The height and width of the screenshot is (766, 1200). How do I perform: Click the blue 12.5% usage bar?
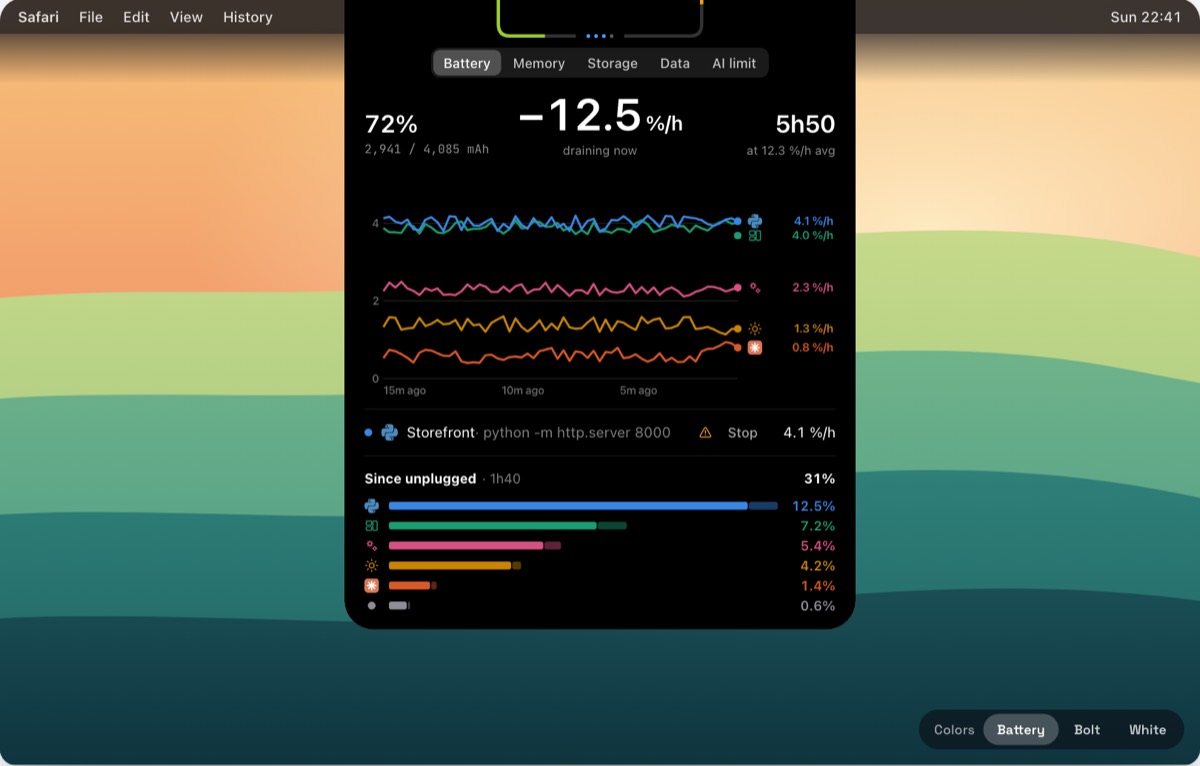point(583,506)
